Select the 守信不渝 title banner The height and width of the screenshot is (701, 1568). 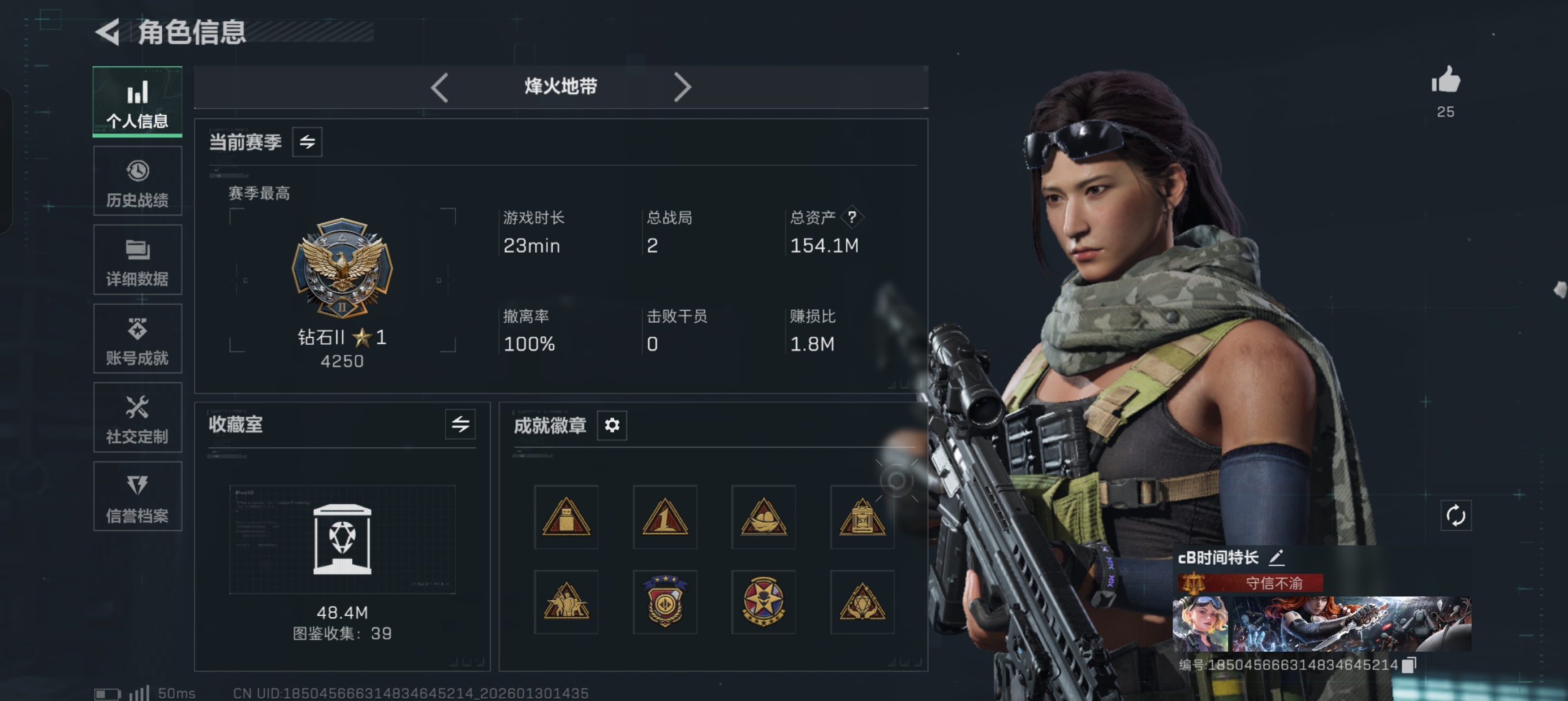(x=1251, y=583)
